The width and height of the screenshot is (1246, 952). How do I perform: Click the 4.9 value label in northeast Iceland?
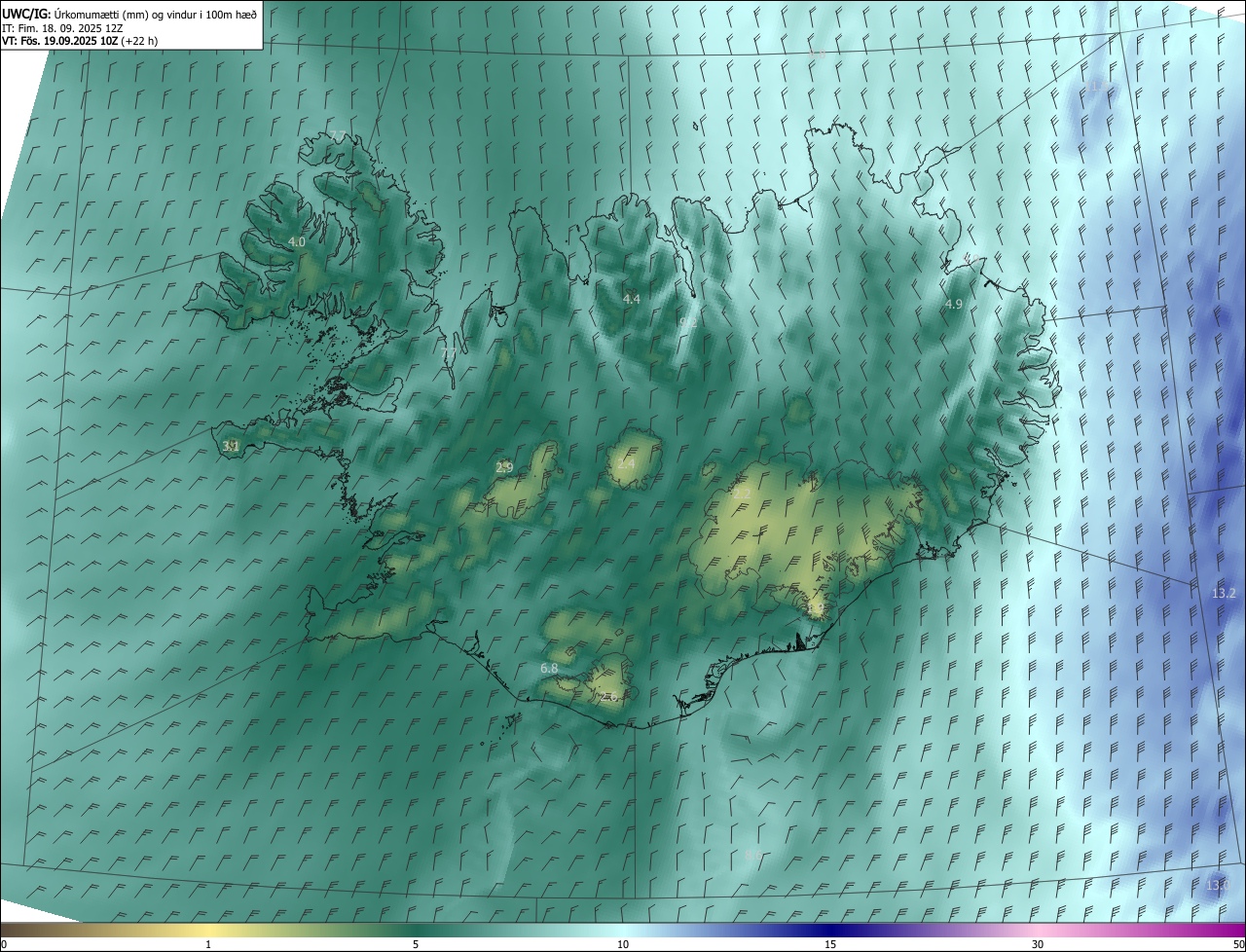coord(954,305)
